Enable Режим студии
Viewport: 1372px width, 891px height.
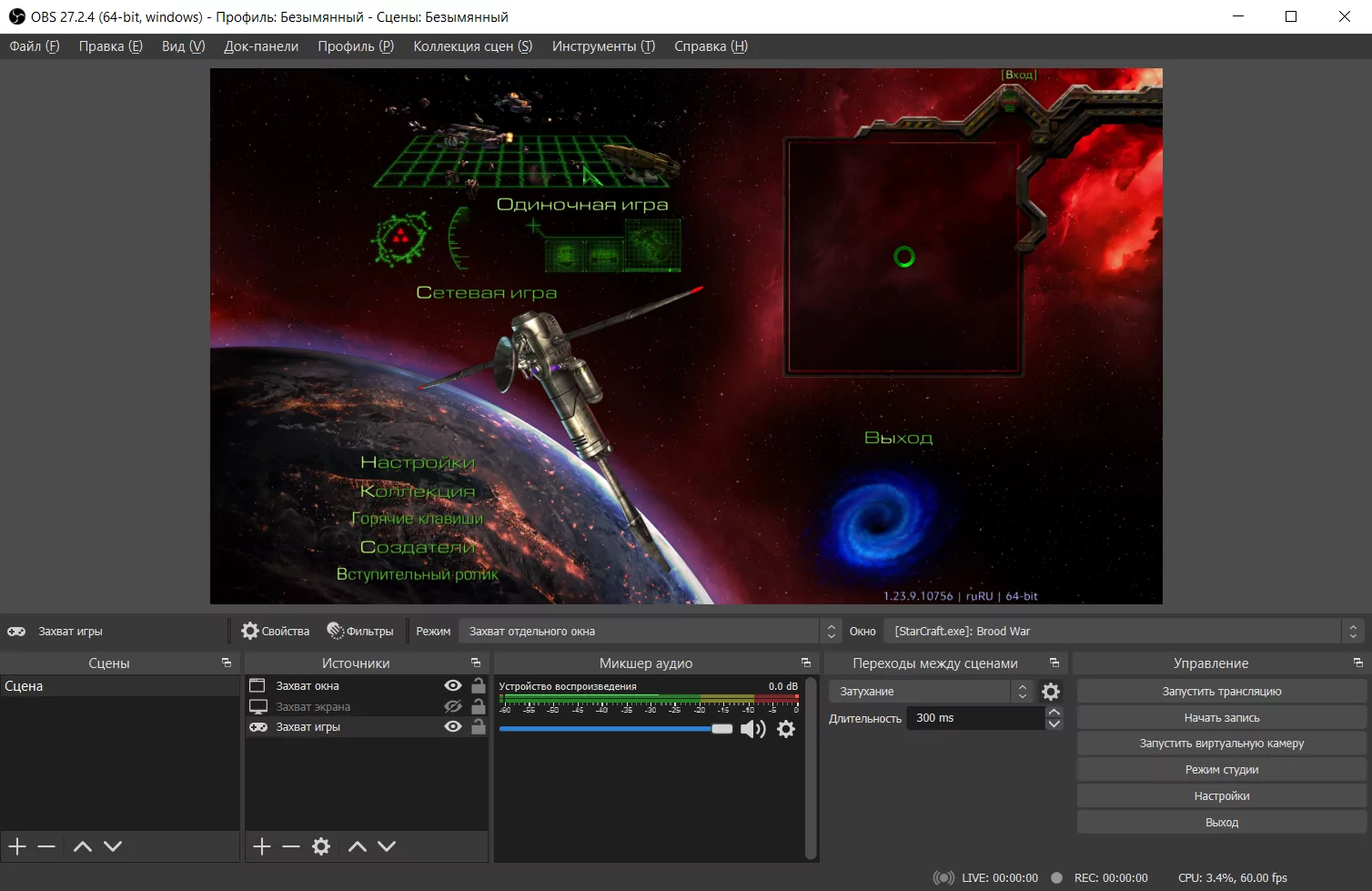tap(1222, 770)
